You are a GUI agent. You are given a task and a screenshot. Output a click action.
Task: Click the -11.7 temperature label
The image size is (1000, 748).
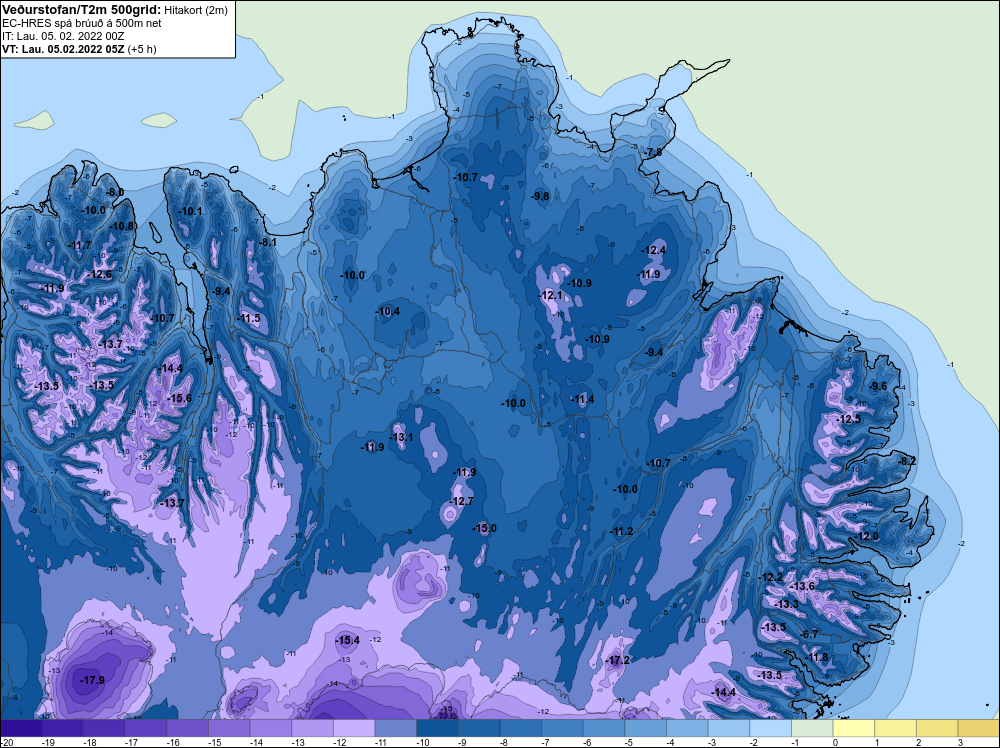pos(79,245)
